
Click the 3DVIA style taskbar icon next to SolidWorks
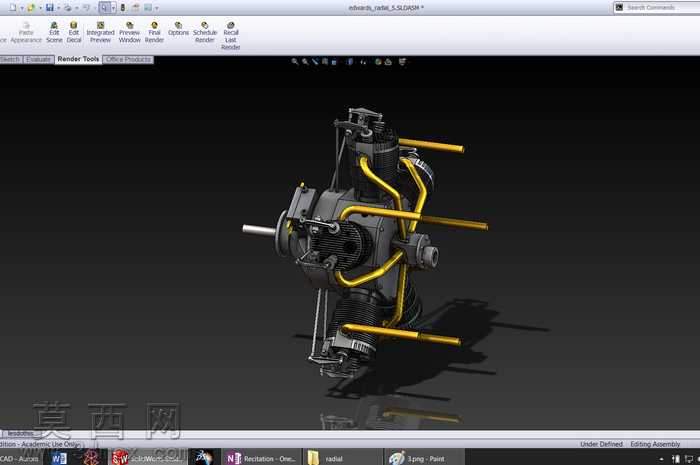tap(204, 457)
